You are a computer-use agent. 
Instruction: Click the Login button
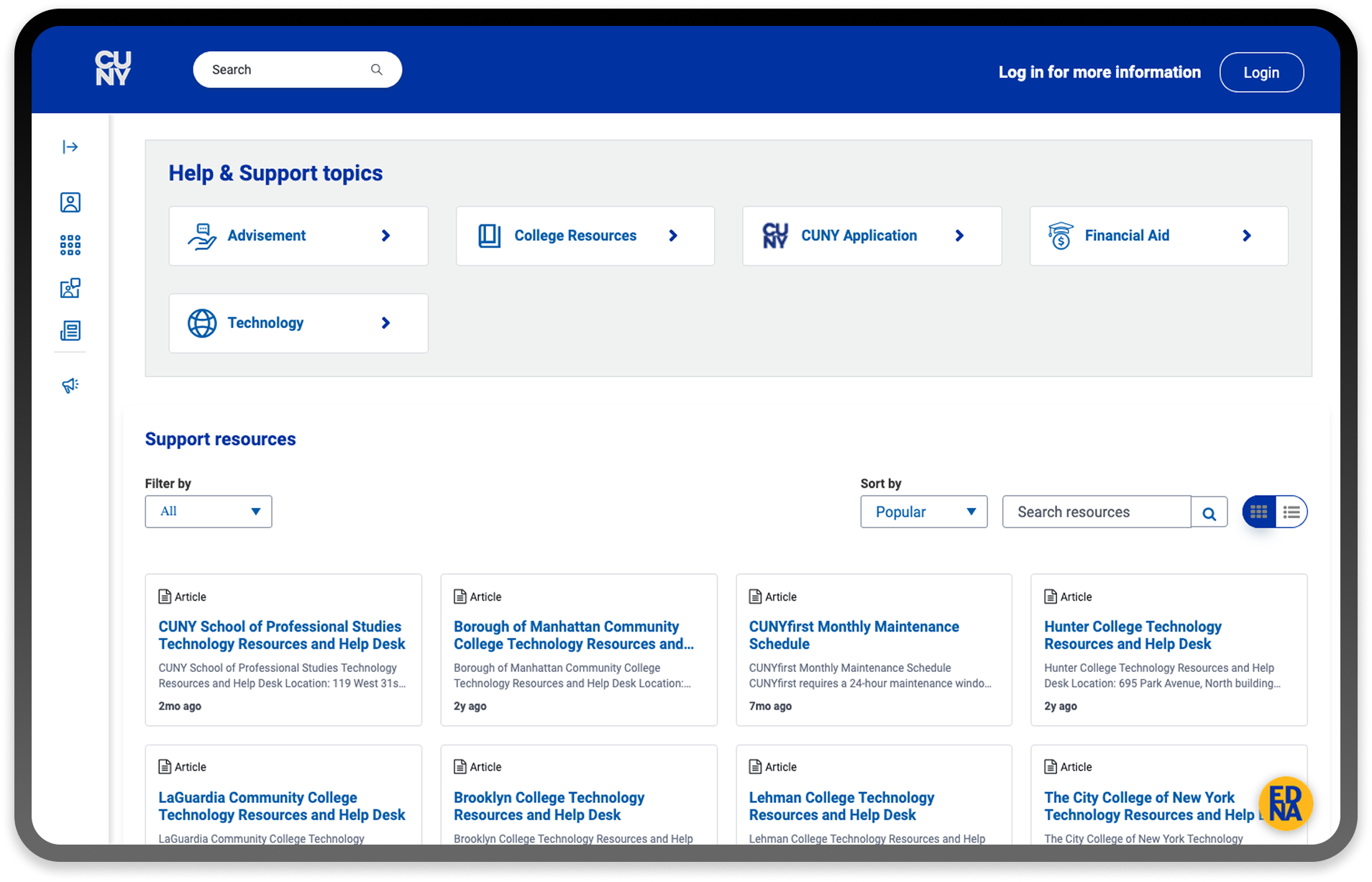point(1261,73)
